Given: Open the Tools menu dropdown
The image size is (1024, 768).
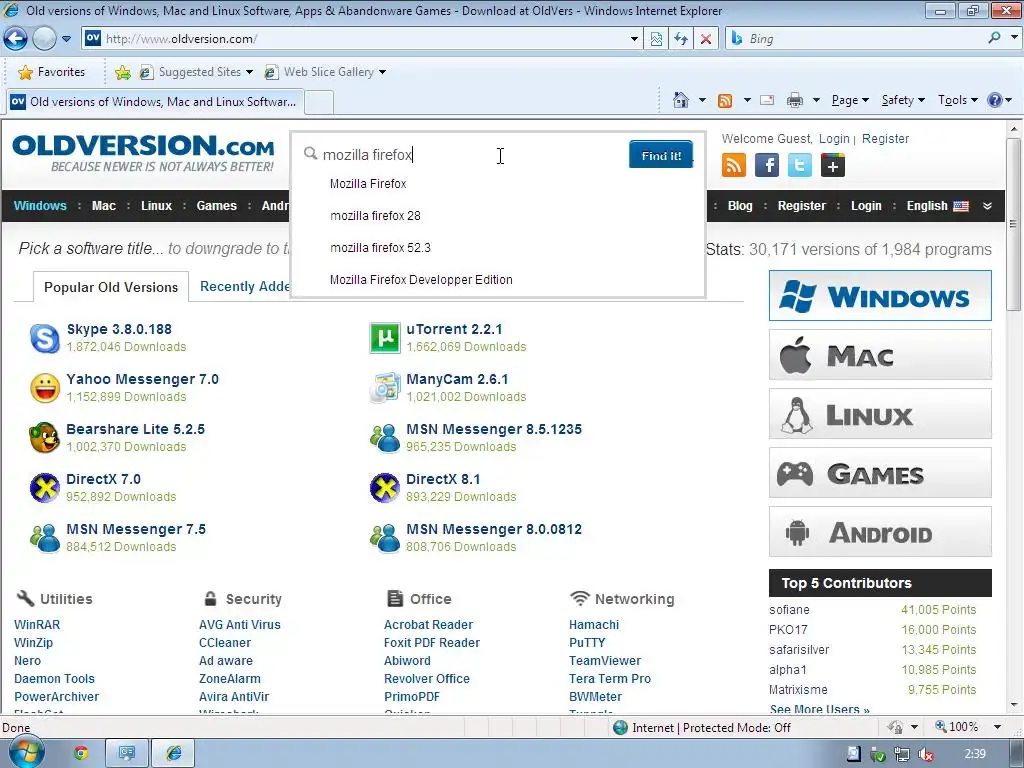Looking at the screenshot, I should (957, 100).
